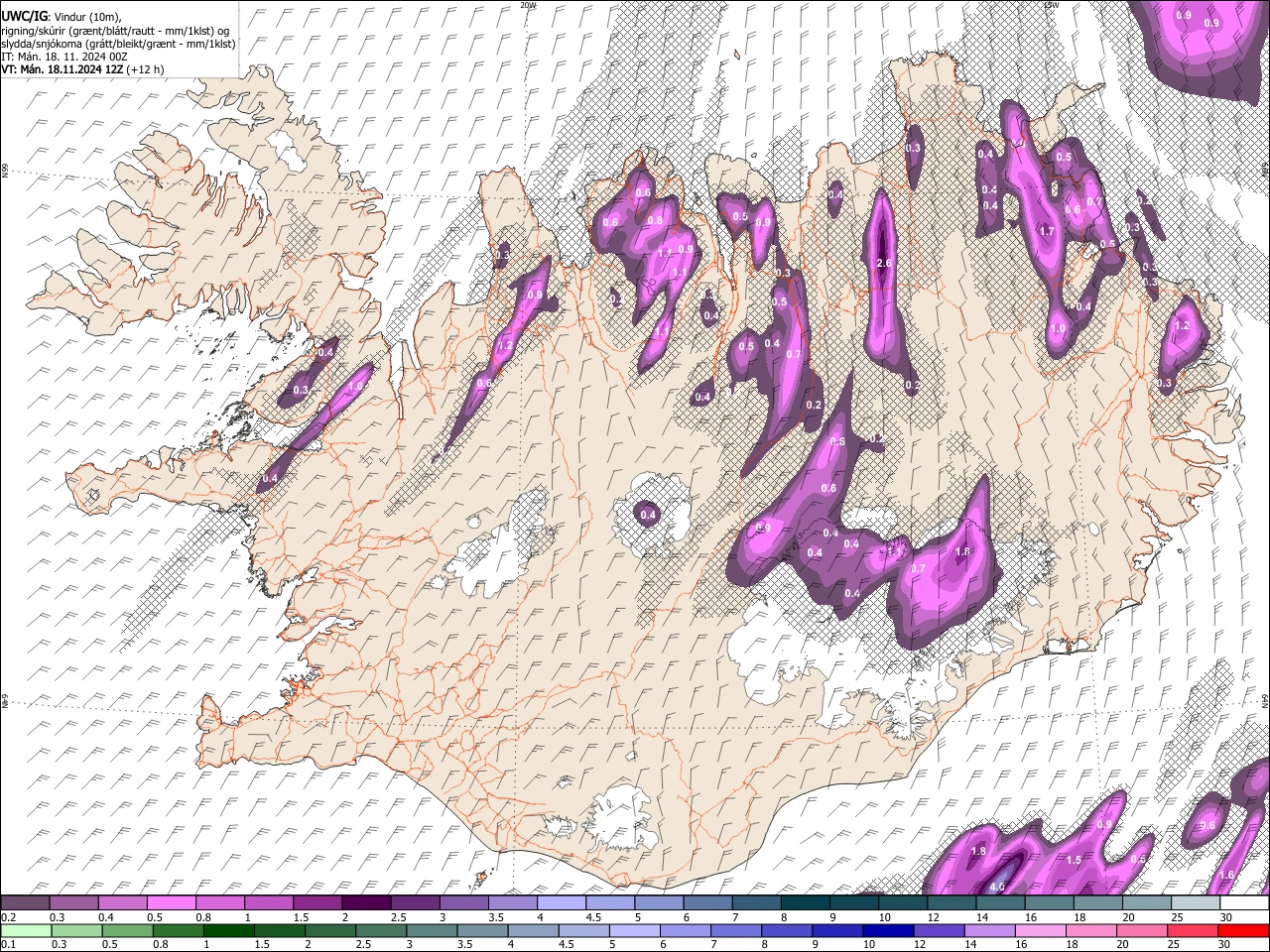Click the darkest purple swatch labeled 2 in snow legend

click(367, 902)
